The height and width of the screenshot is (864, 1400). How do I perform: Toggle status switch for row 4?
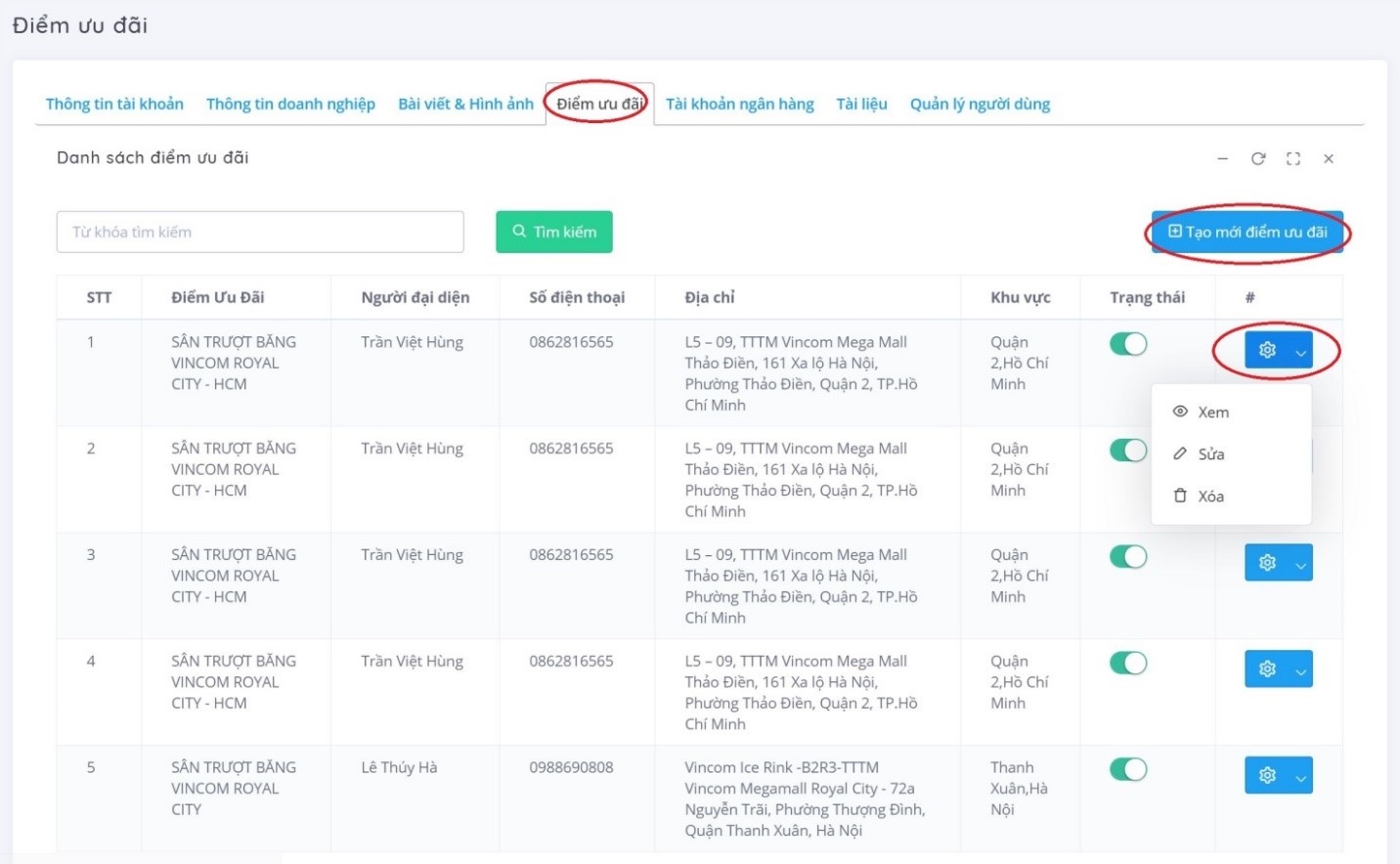[x=1128, y=663]
